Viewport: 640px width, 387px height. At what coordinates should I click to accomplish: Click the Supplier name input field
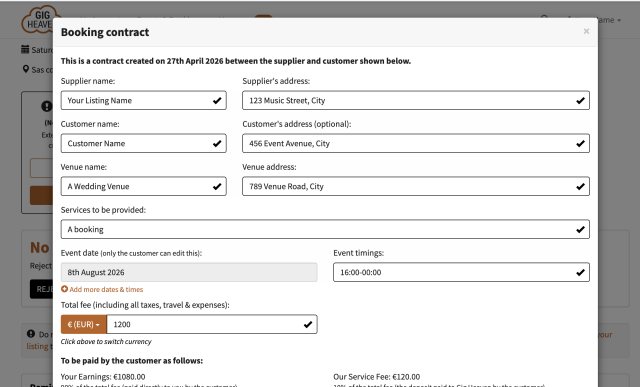click(144, 100)
